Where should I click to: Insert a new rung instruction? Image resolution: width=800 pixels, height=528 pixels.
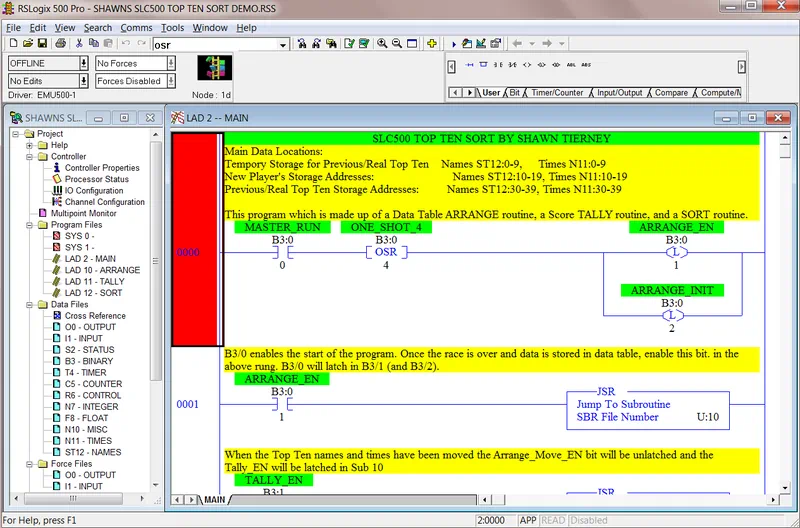pyautogui.click(x=469, y=65)
